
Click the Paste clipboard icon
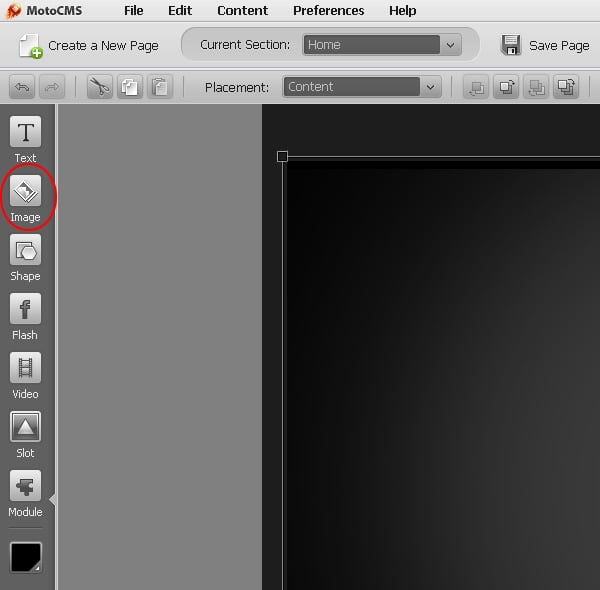[x=160, y=87]
